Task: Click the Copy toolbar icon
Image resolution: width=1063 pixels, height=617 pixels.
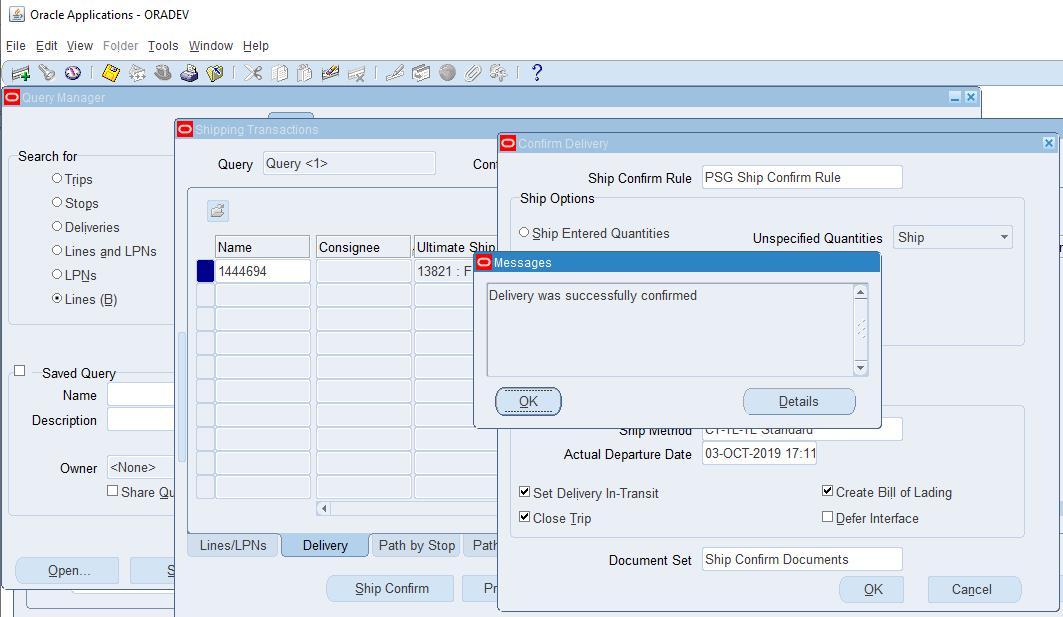Action: pyautogui.click(x=278, y=71)
